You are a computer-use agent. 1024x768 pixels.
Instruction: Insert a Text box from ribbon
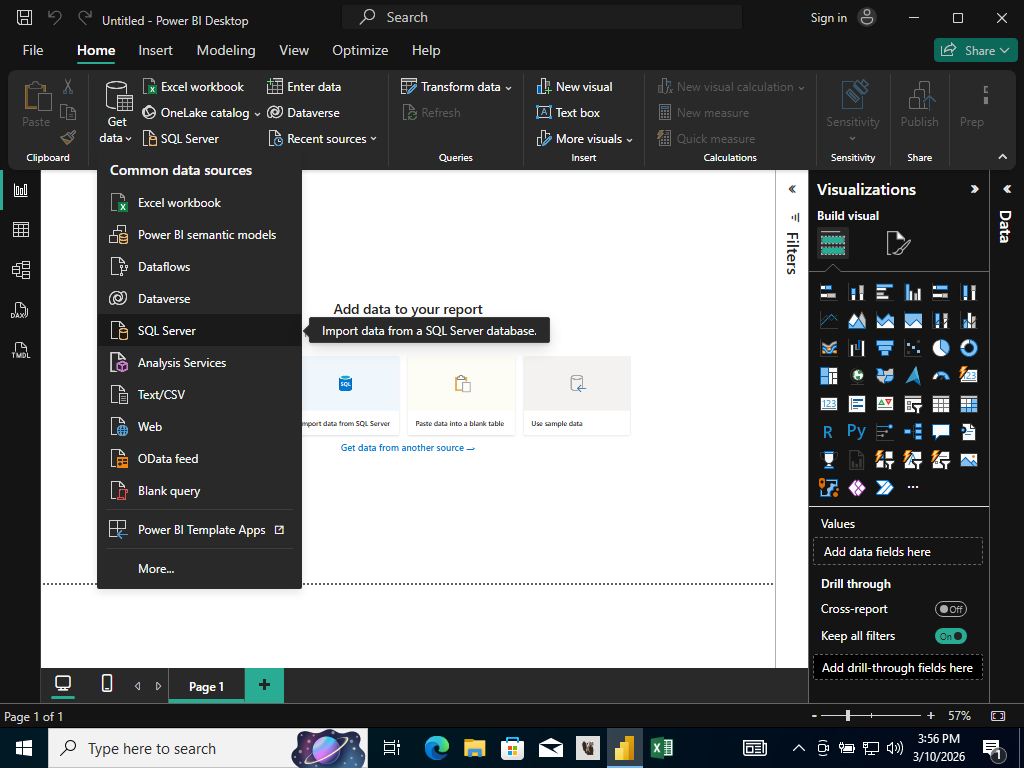click(x=568, y=113)
